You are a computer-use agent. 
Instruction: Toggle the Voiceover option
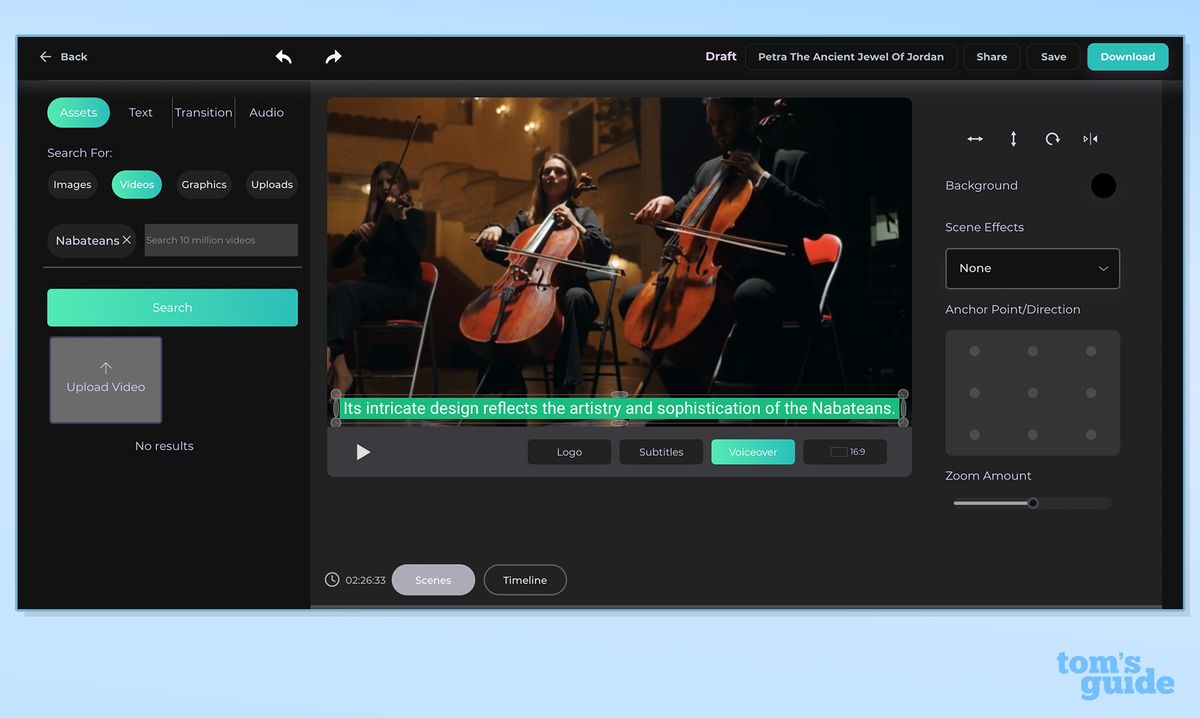pos(752,451)
